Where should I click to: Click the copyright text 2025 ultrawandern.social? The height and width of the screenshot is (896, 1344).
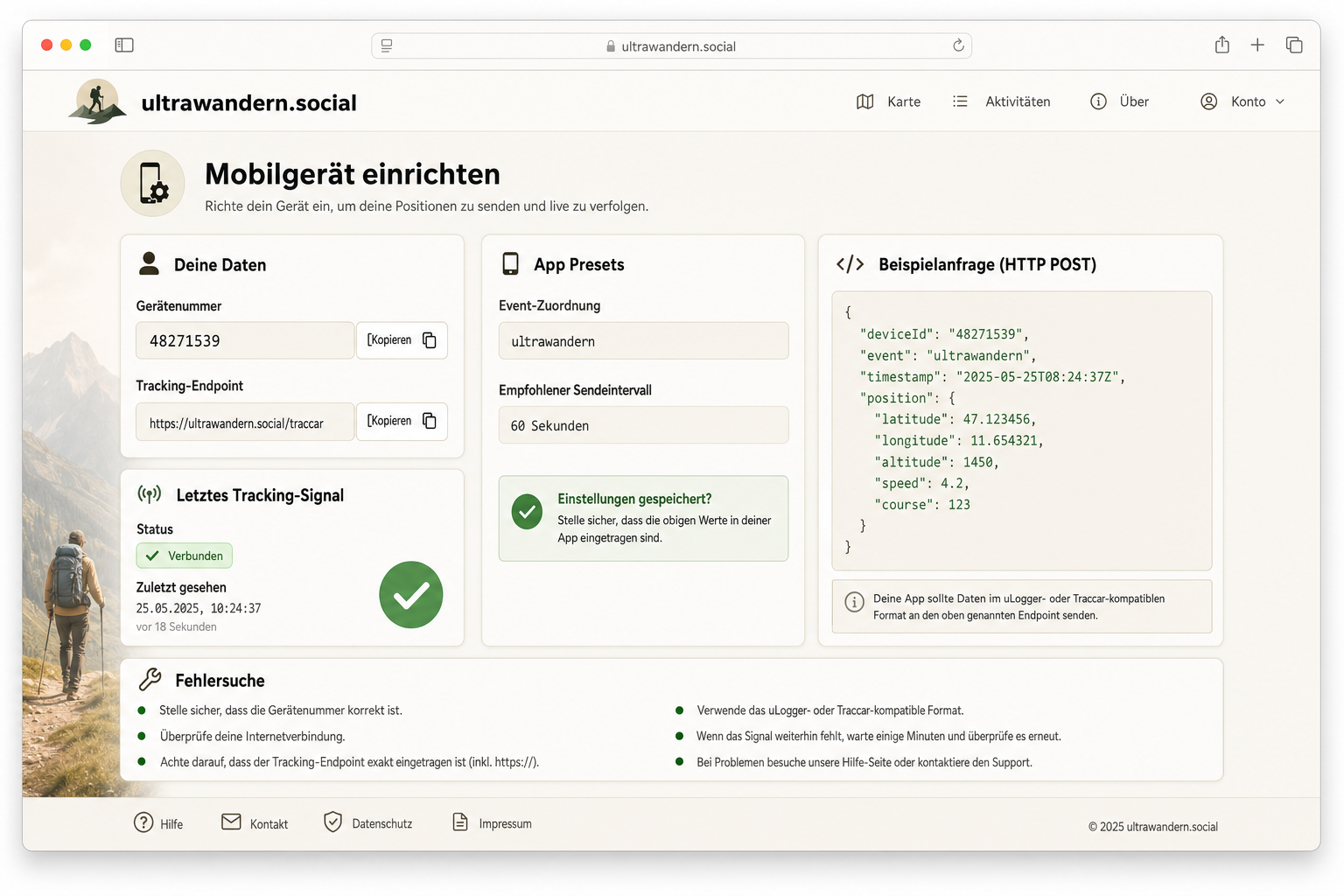[1153, 827]
